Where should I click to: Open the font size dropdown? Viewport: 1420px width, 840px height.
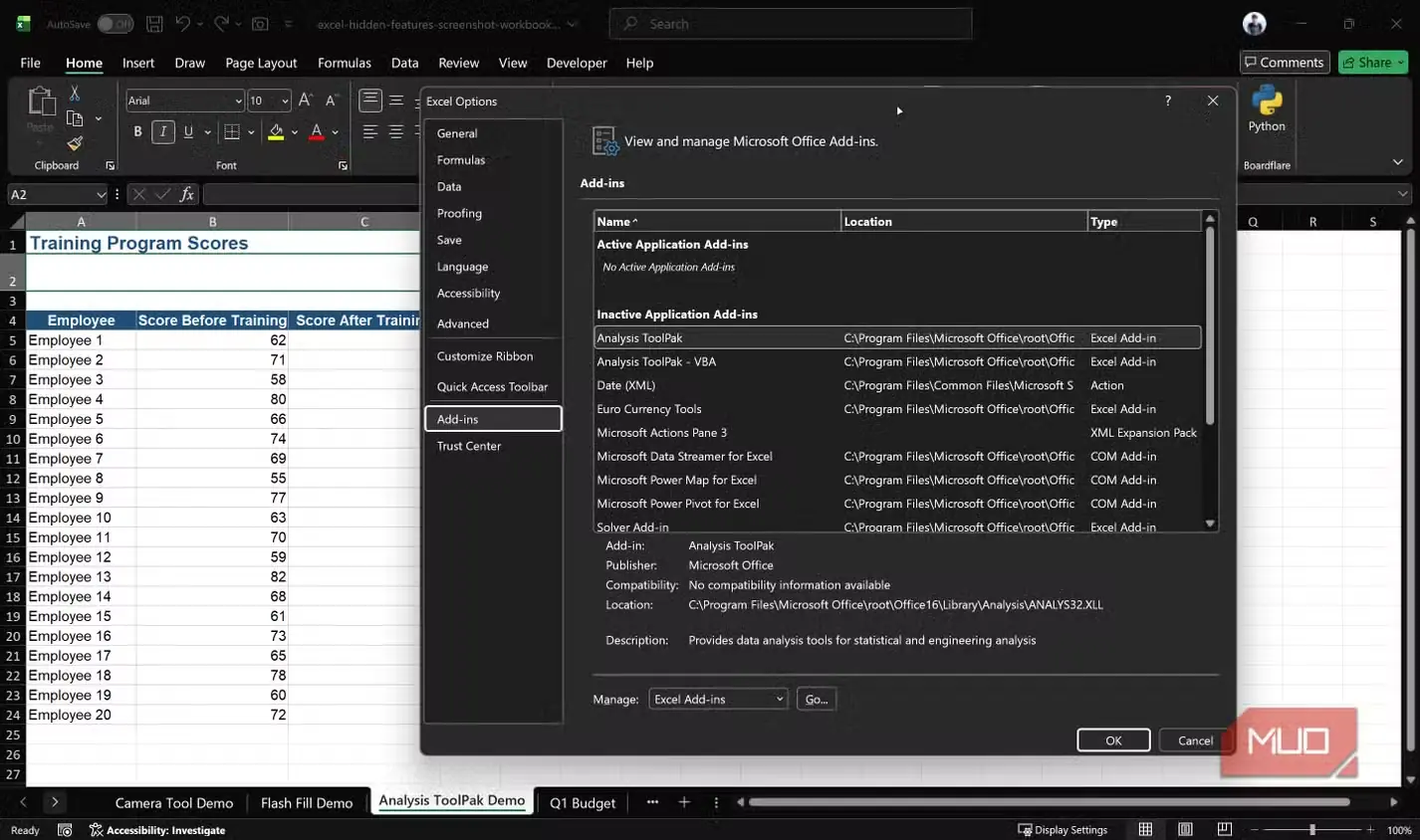[x=285, y=101]
